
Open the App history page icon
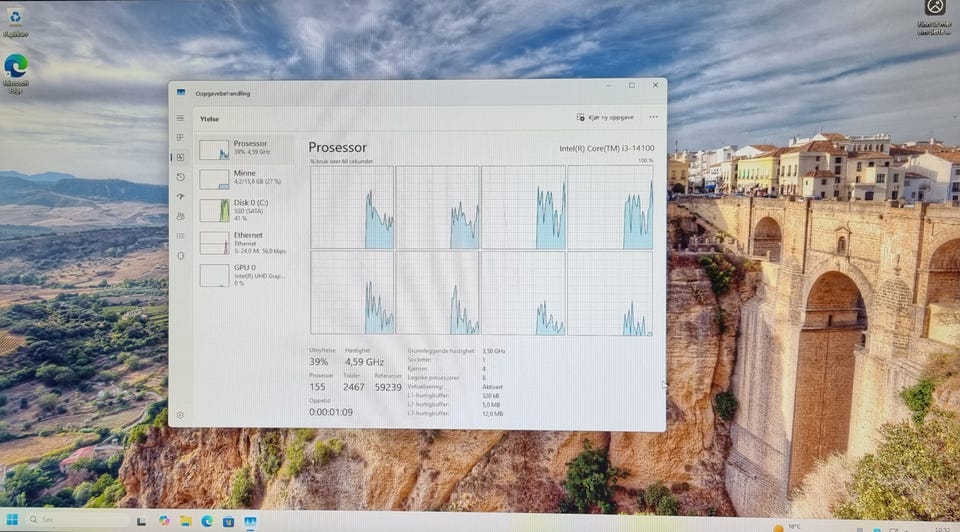pos(180,177)
